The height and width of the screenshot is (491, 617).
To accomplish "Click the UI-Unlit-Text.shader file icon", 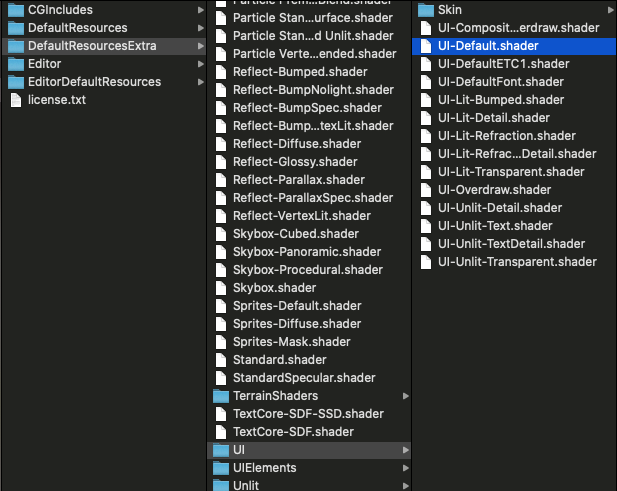I will 426,226.
